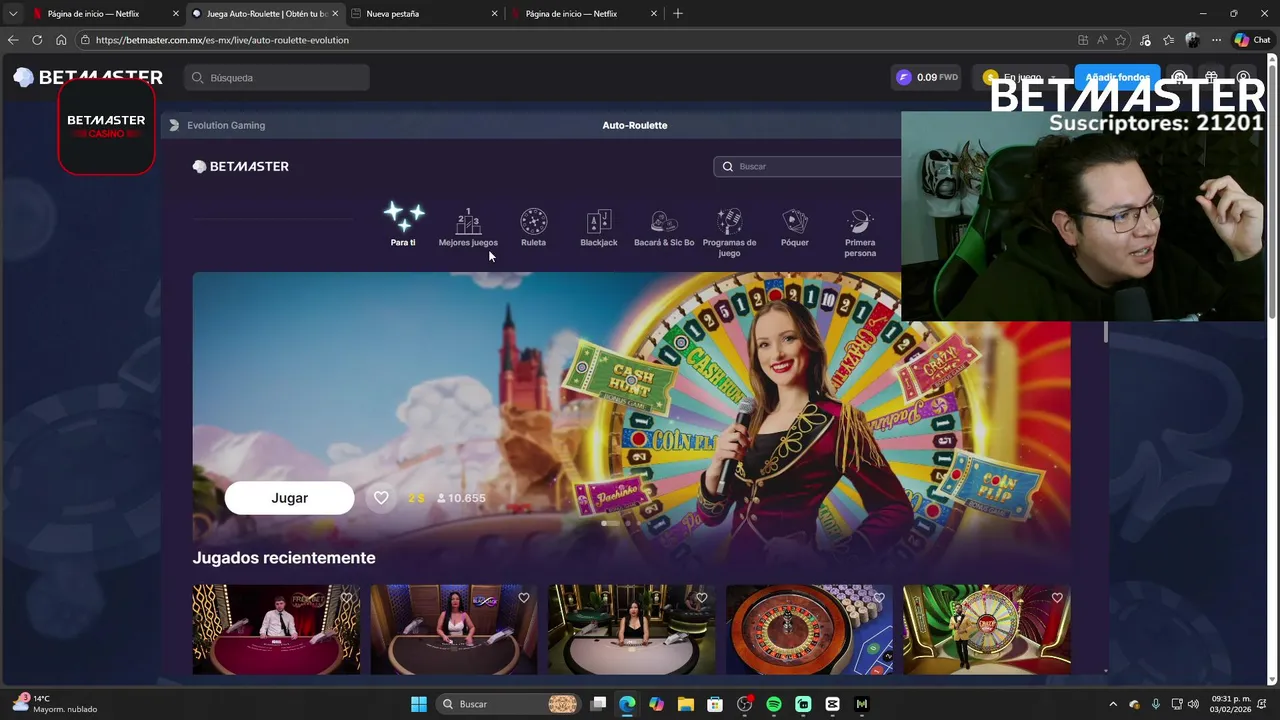Open Microsoft Store from the taskbar
1280x720 pixels.
pos(715,704)
